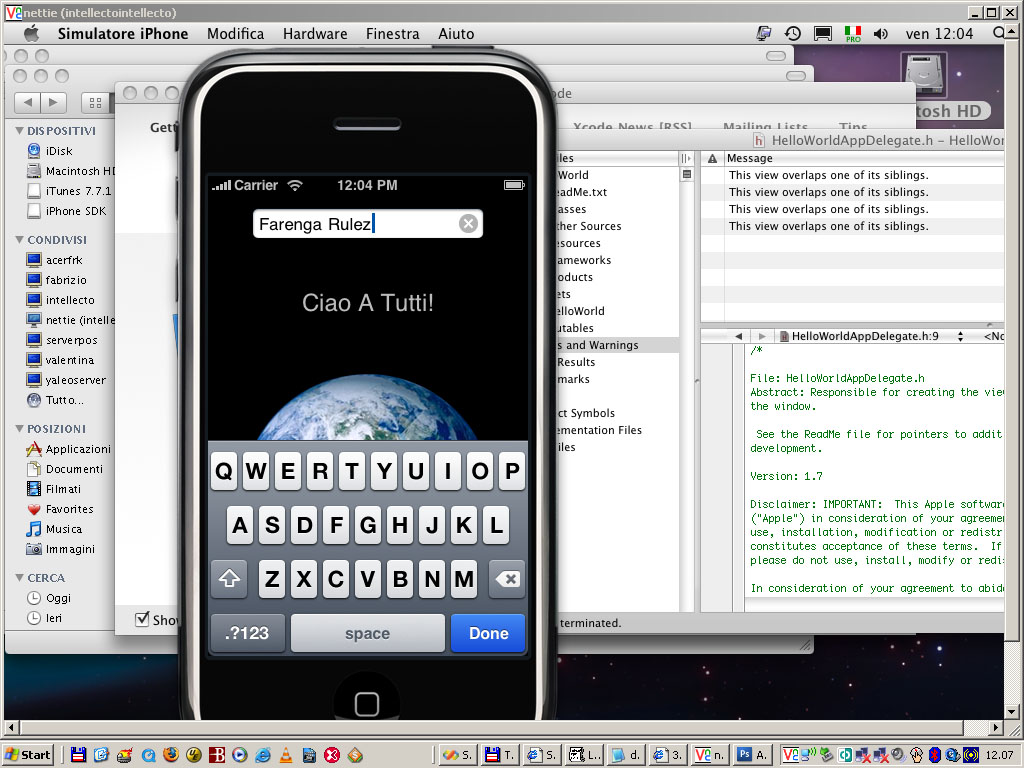
Task: Open Windows Start menu
Action: pos(28,755)
